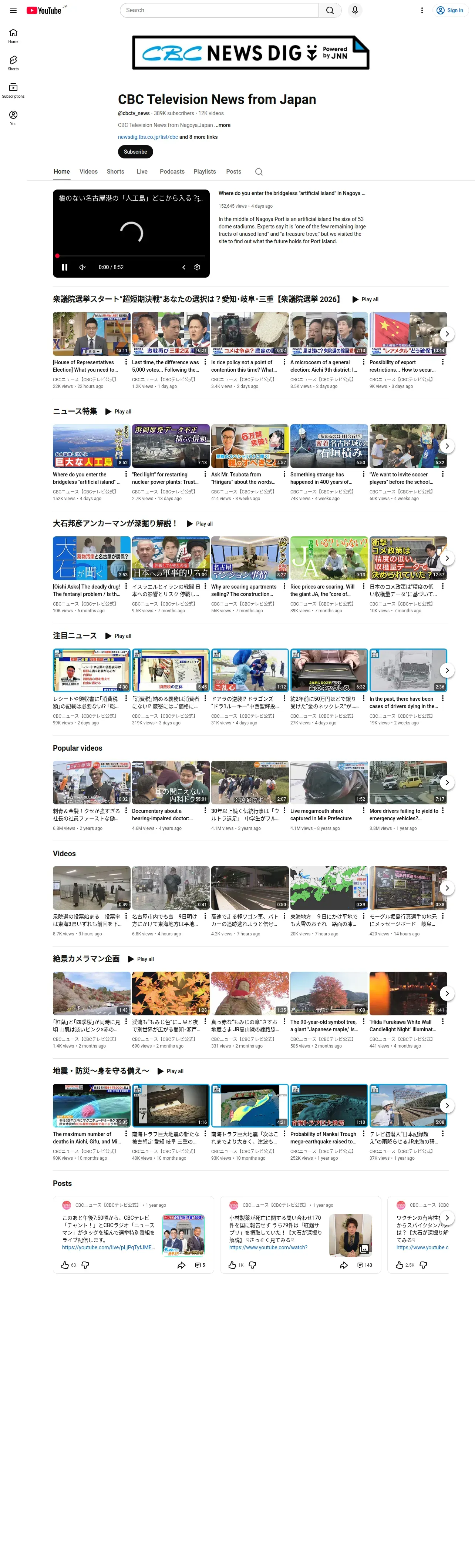Open youtube.com/live link in election post

[108, 1247]
